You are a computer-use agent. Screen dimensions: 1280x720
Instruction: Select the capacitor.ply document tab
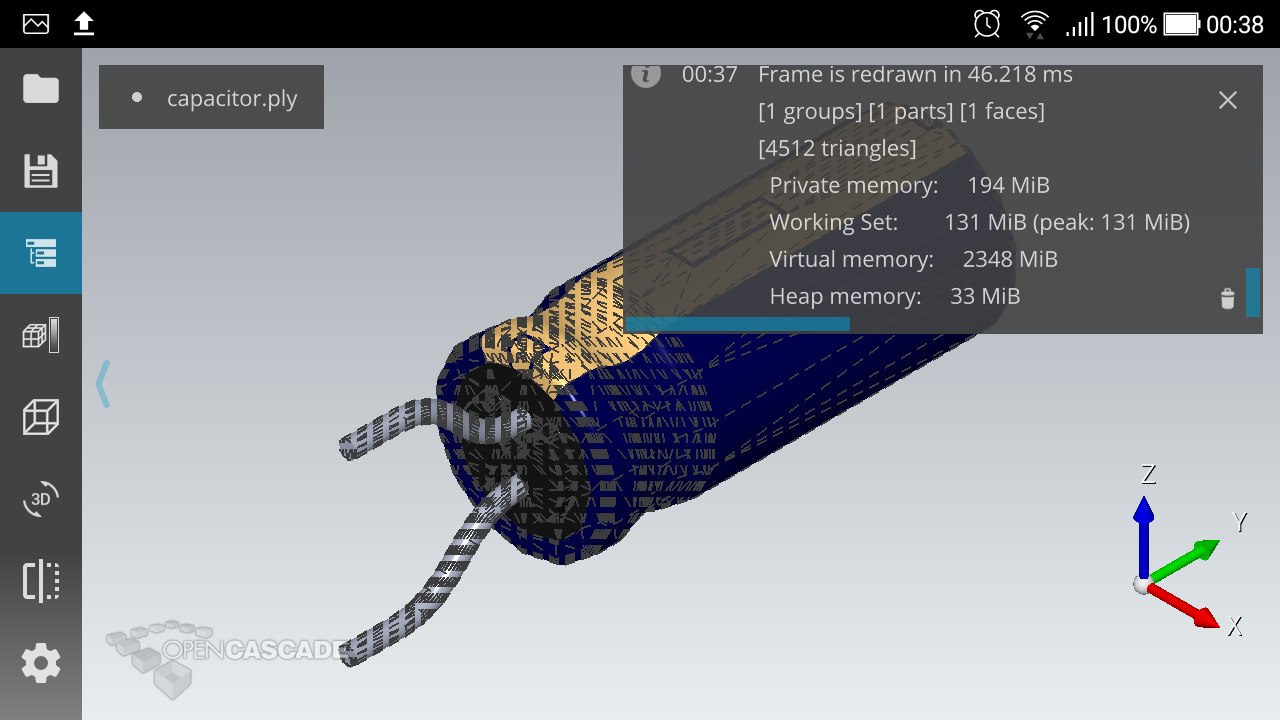point(231,98)
